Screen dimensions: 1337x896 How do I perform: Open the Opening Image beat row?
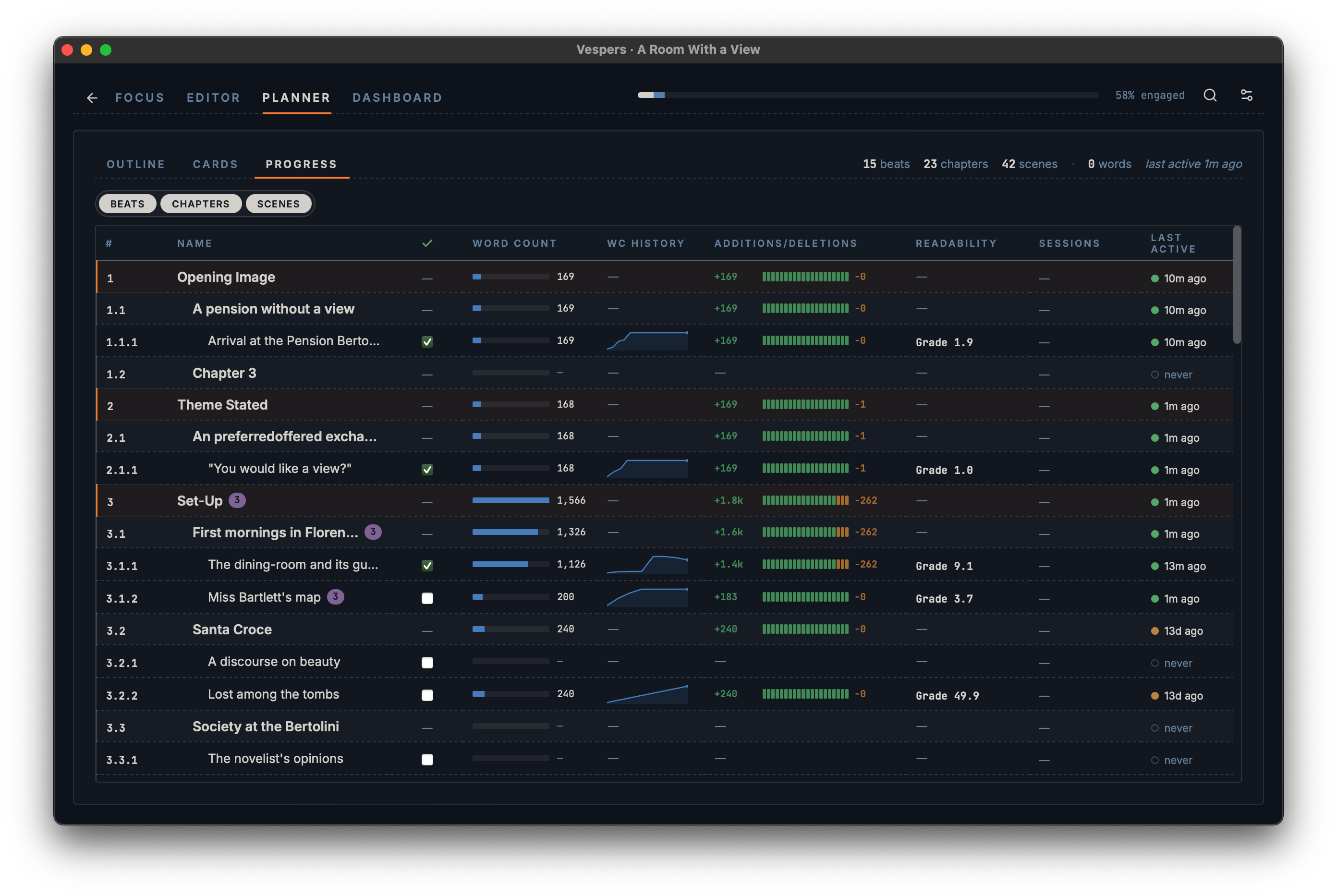click(665, 277)
